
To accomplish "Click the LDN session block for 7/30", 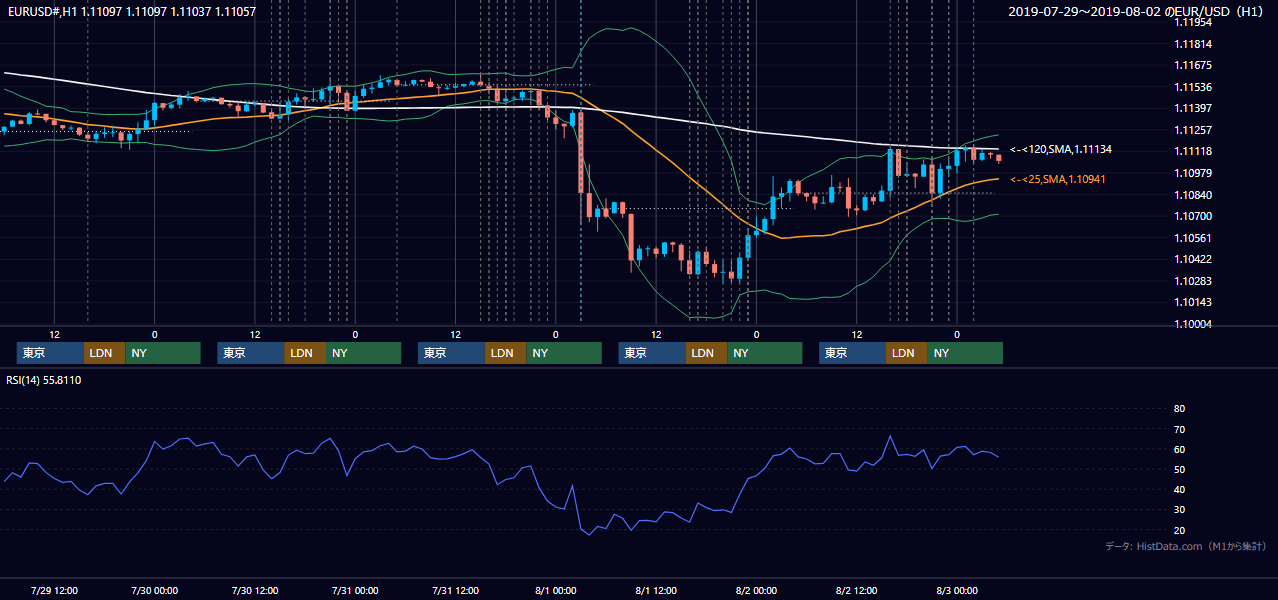I will [304, 353].
